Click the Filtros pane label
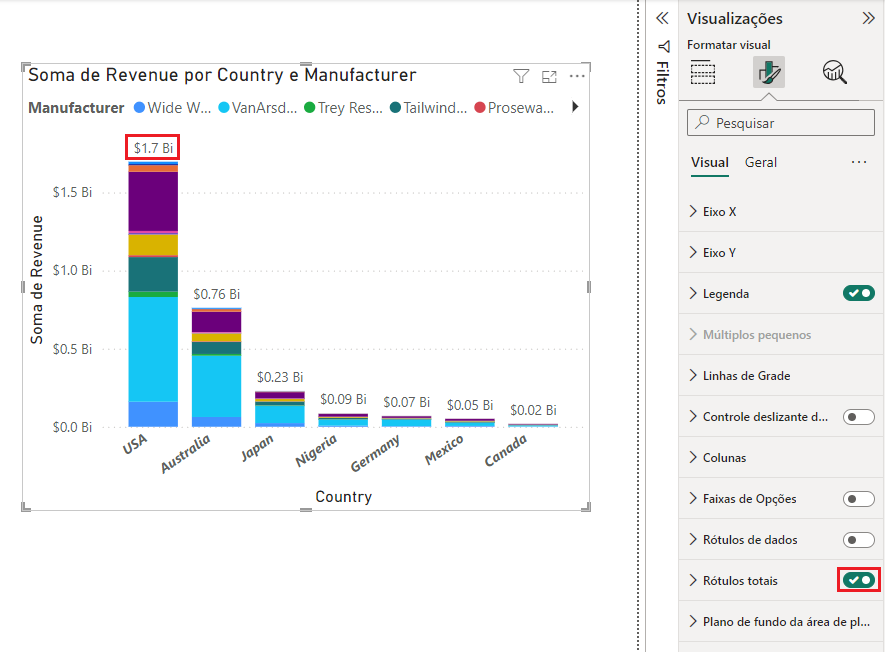Image resolution: width=885 pixels, height=652 pixels. (x=663, y=83)
